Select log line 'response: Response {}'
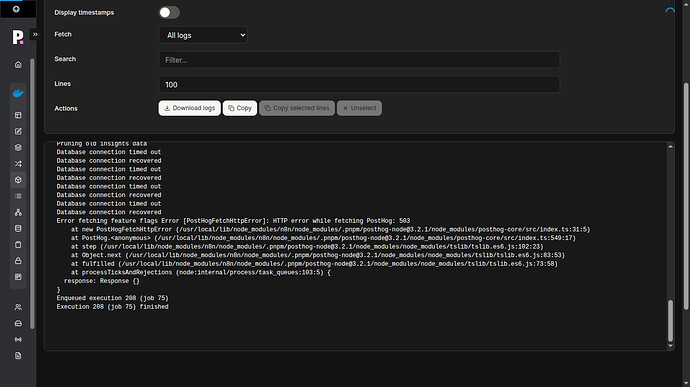The width and height of the screenshot is (690, 387). (x=102, y=281)
